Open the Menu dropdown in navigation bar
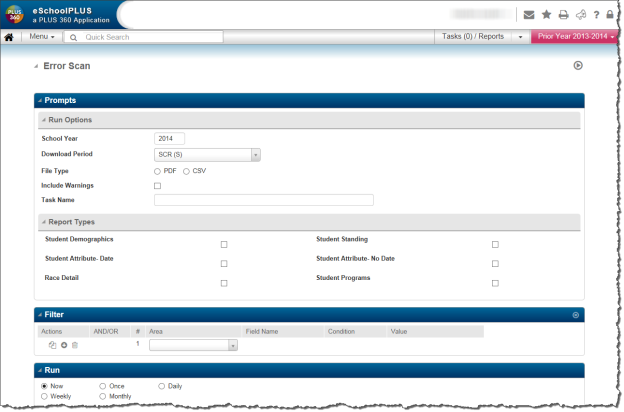The height and width of the screenshot is (412, 624). [x=41, y=37]
